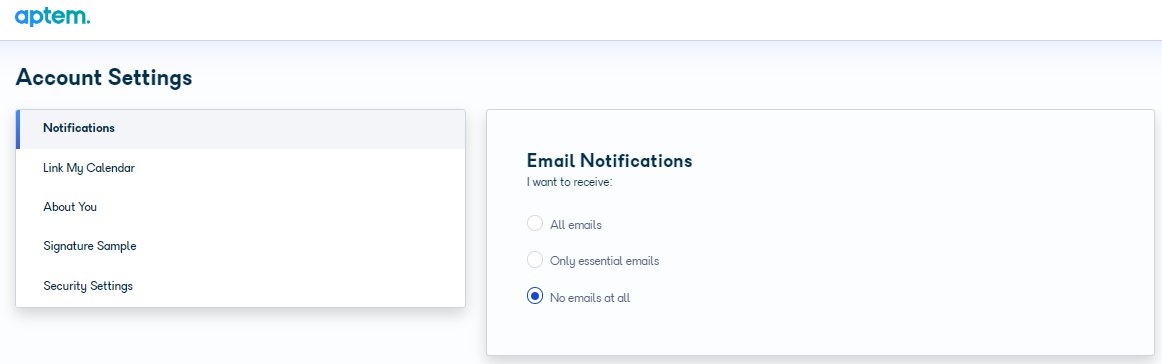Open Link My Calendar in sidebar
The height and width of the screenshot is (364, 1162).
(241, 168)
